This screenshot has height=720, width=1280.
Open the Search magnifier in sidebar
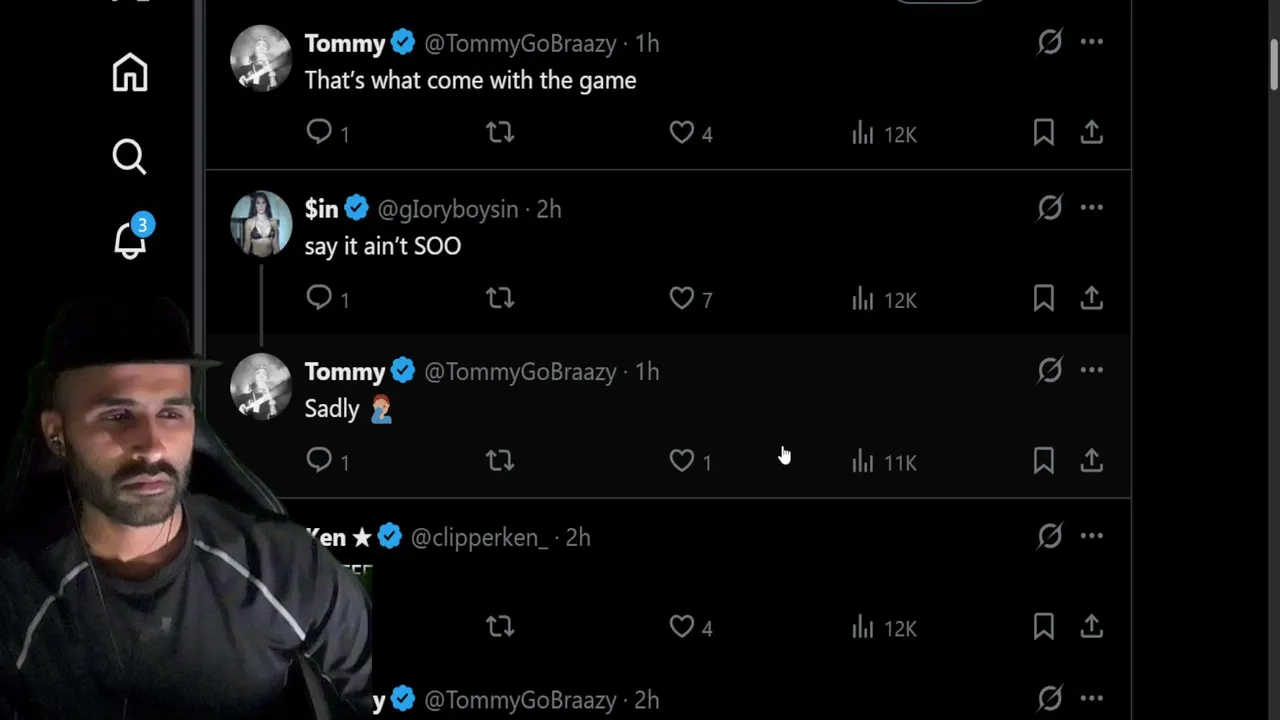(129, 157)
